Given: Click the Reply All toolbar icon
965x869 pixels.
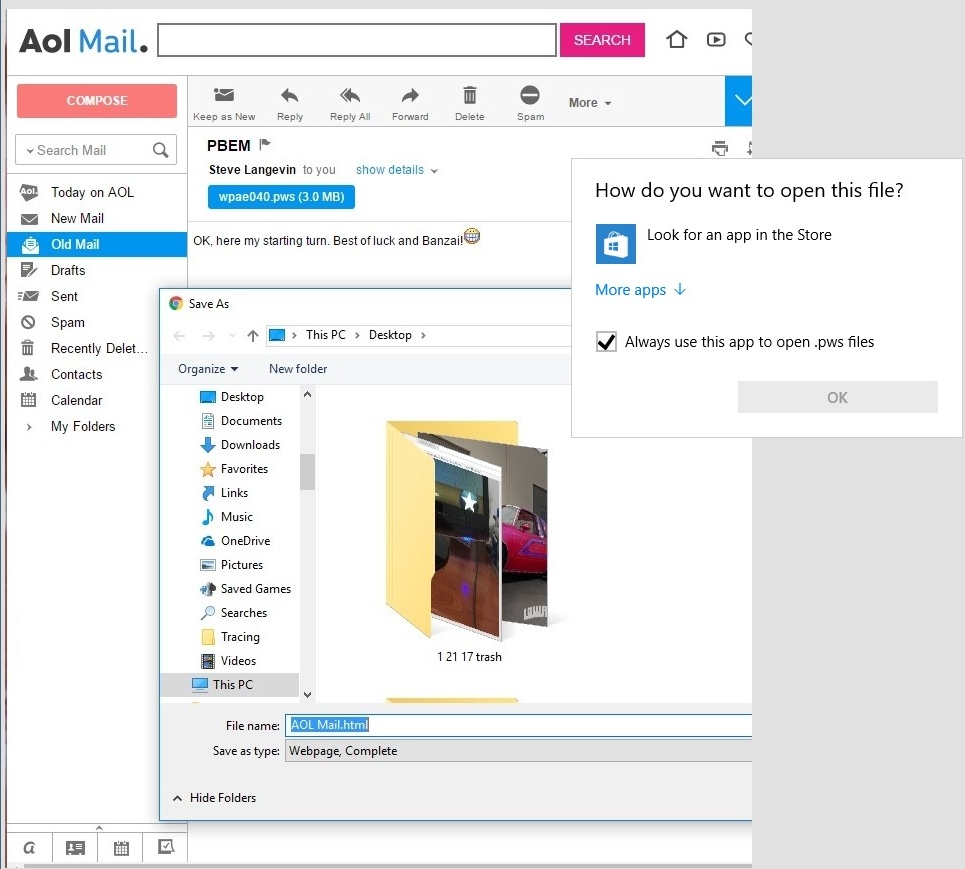Looking at the screenshot, I should click(x=350, y=96).
